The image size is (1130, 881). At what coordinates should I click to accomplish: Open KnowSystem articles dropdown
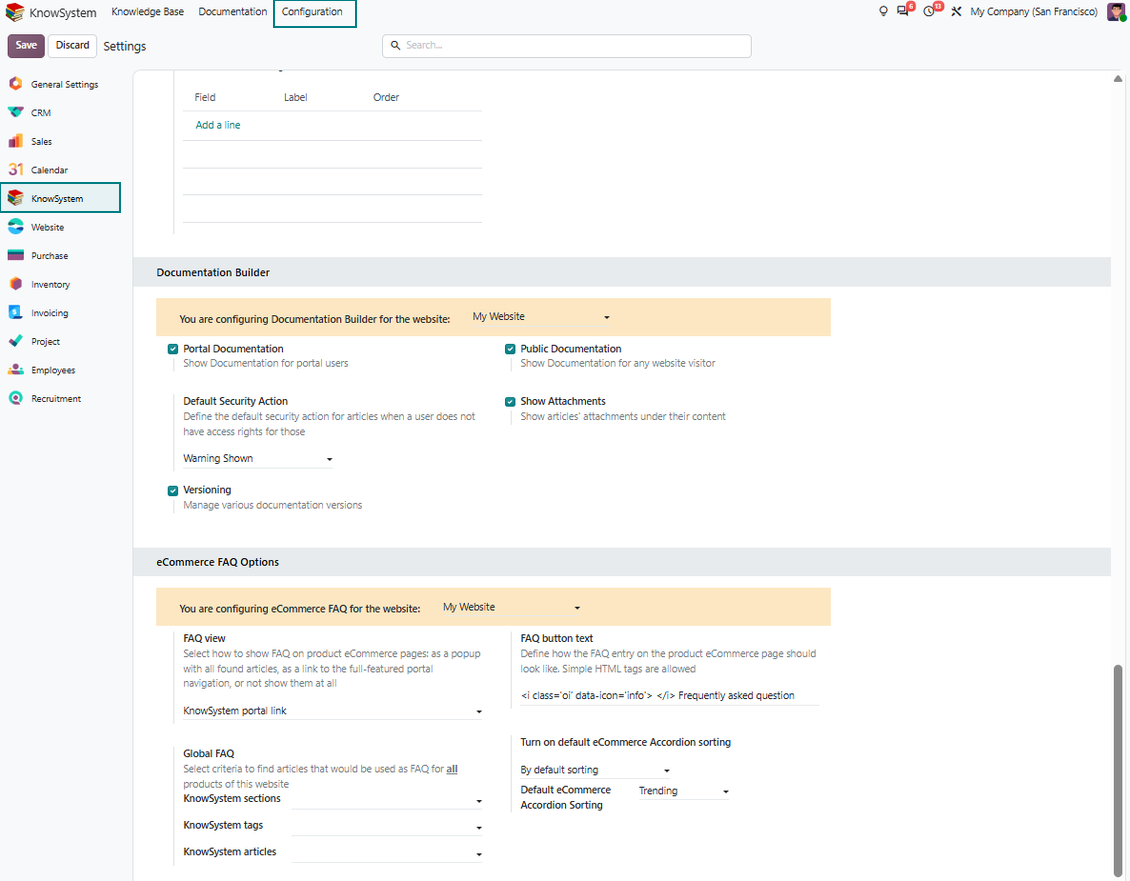(387, 854)
